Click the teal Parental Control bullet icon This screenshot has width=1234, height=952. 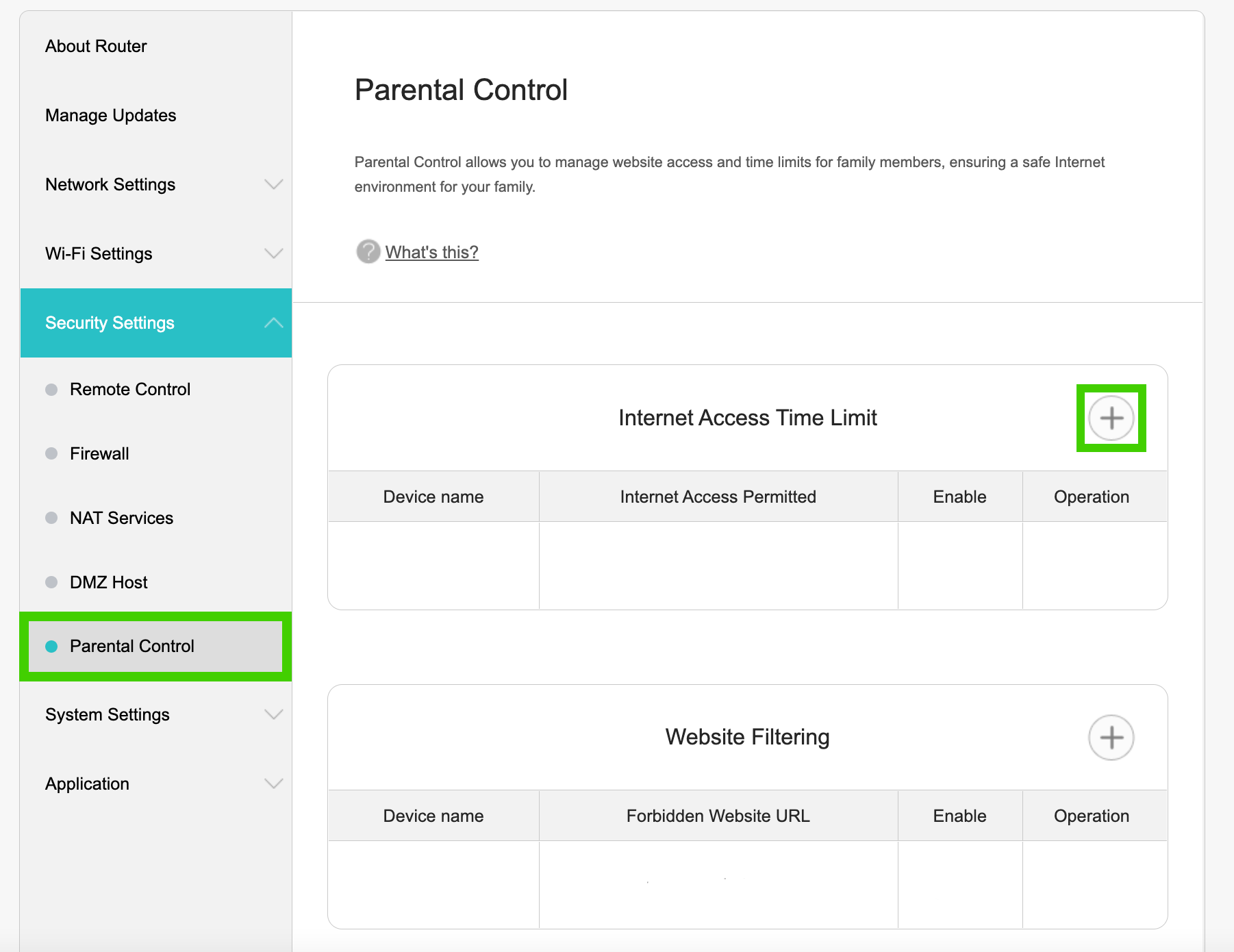click(51, 646)
